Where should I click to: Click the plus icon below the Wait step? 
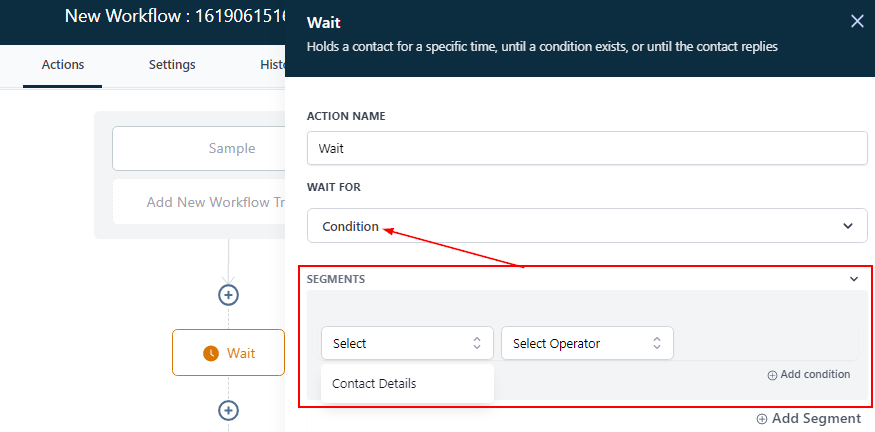(x=229, y=410)
